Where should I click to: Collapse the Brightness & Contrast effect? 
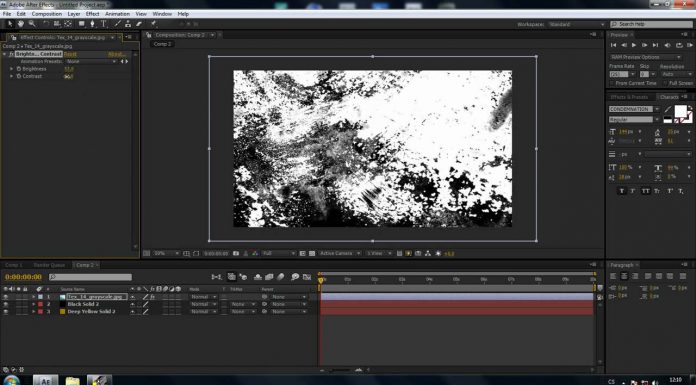tap(4, 54)
